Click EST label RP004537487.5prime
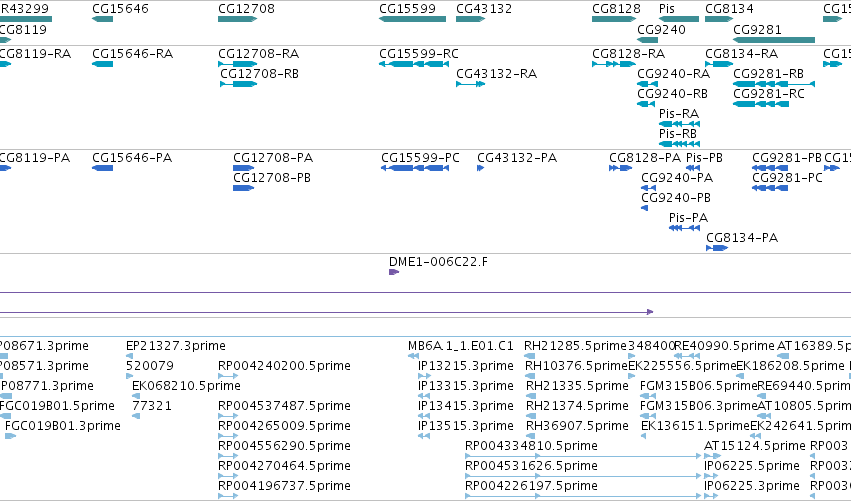 tap(284, 406)
